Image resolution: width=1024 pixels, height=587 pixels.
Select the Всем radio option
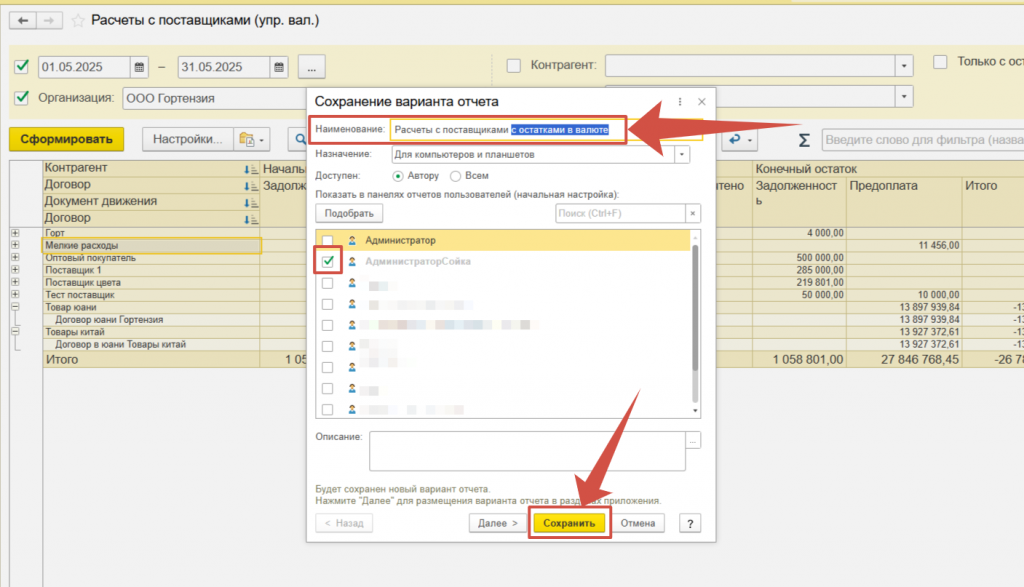pos(456,176)
